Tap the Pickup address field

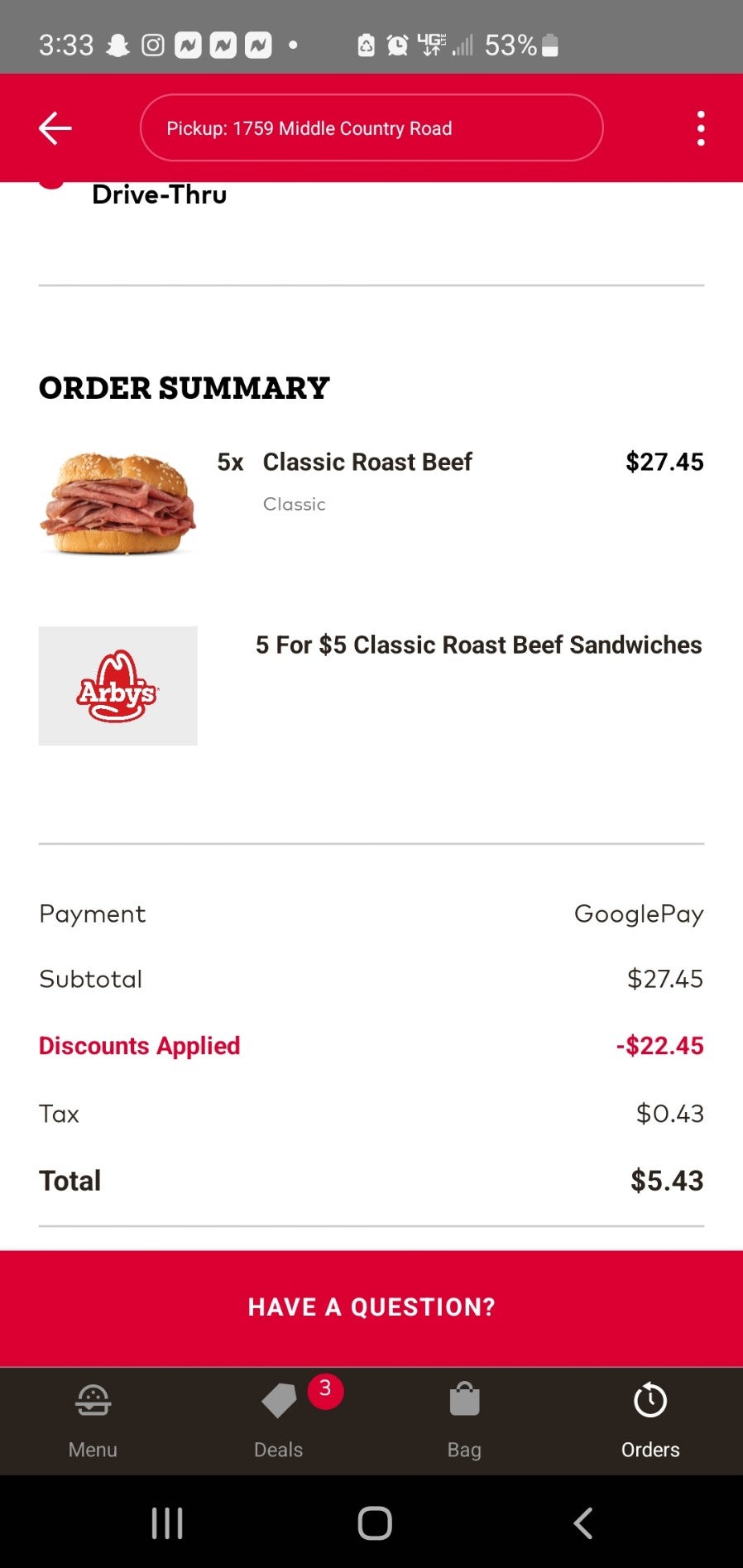coord(371,128)
